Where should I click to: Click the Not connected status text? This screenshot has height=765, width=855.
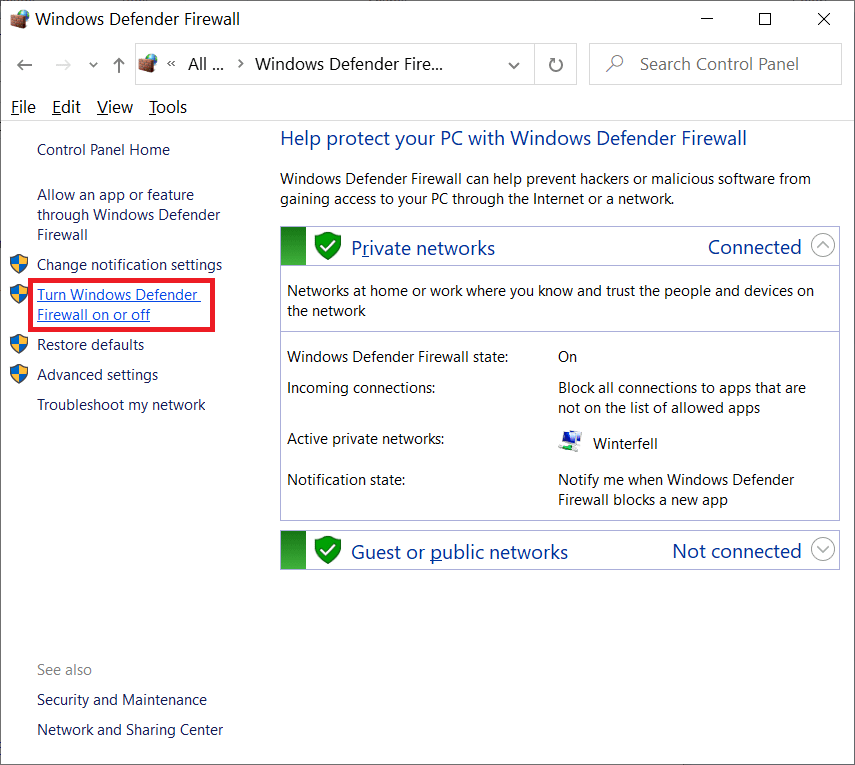[x=737, y=551]
